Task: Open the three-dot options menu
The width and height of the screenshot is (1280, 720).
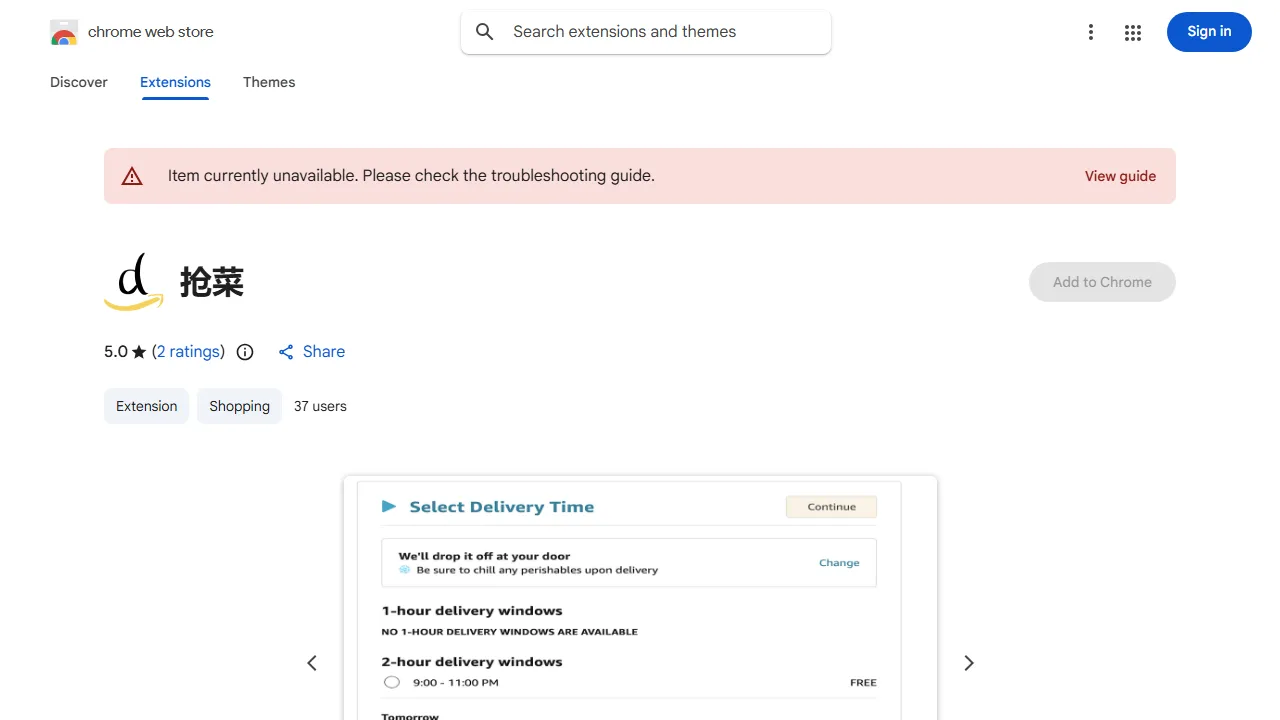Action: coord(1090,32)
